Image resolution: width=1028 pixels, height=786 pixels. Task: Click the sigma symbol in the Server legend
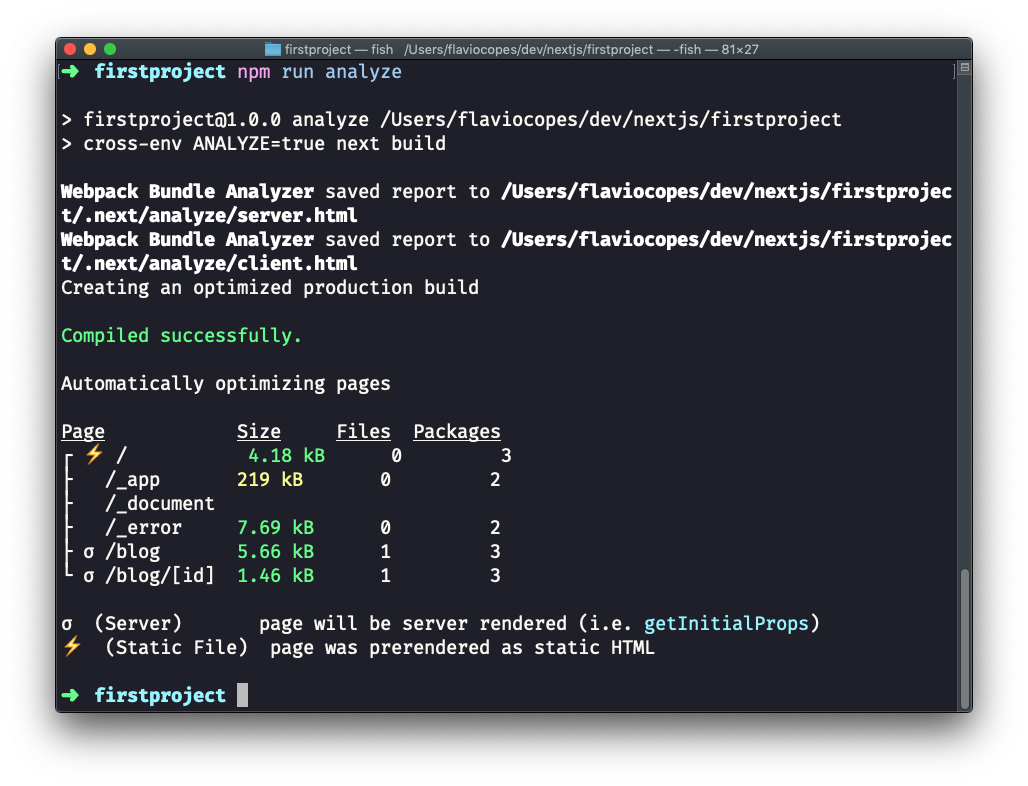67,624
